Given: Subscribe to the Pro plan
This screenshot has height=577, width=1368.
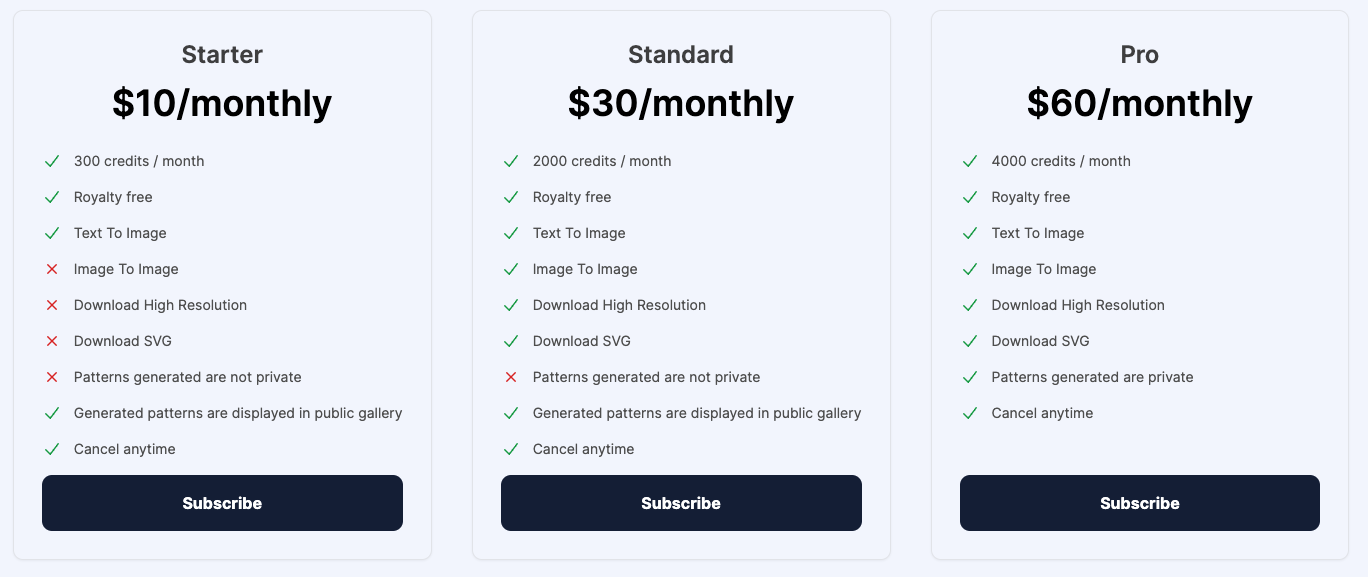Looking at the screenshot, I should pyautogui.click(x=1139, y=503).
